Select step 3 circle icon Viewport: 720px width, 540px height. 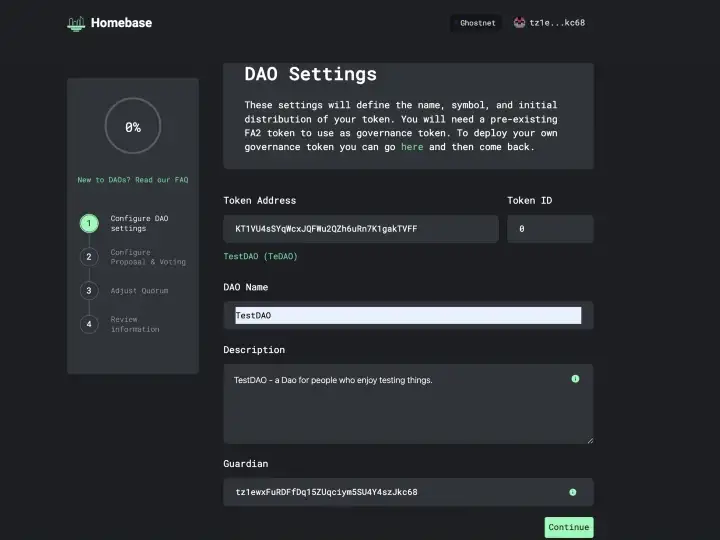point(89,291)
